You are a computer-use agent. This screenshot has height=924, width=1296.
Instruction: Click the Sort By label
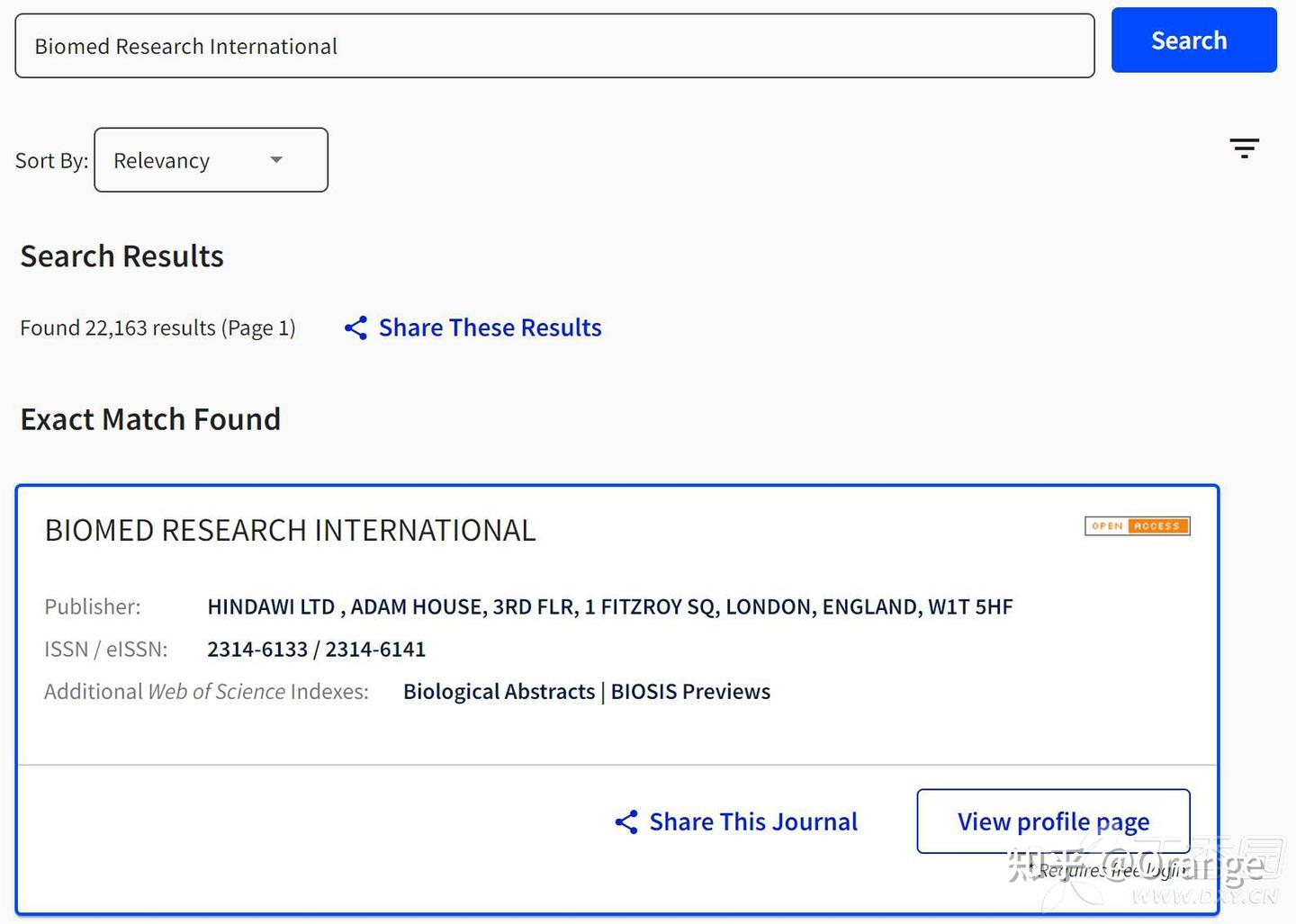point(51,161)
